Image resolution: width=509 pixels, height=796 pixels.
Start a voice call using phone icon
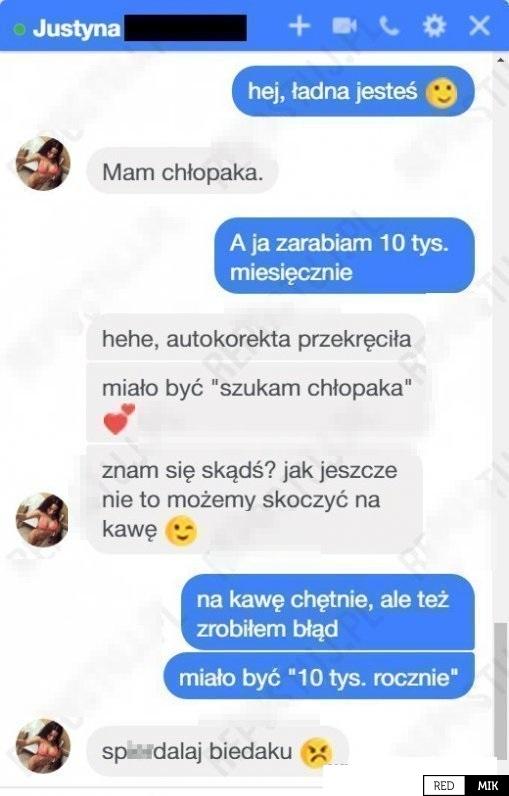tap(389, 26)
